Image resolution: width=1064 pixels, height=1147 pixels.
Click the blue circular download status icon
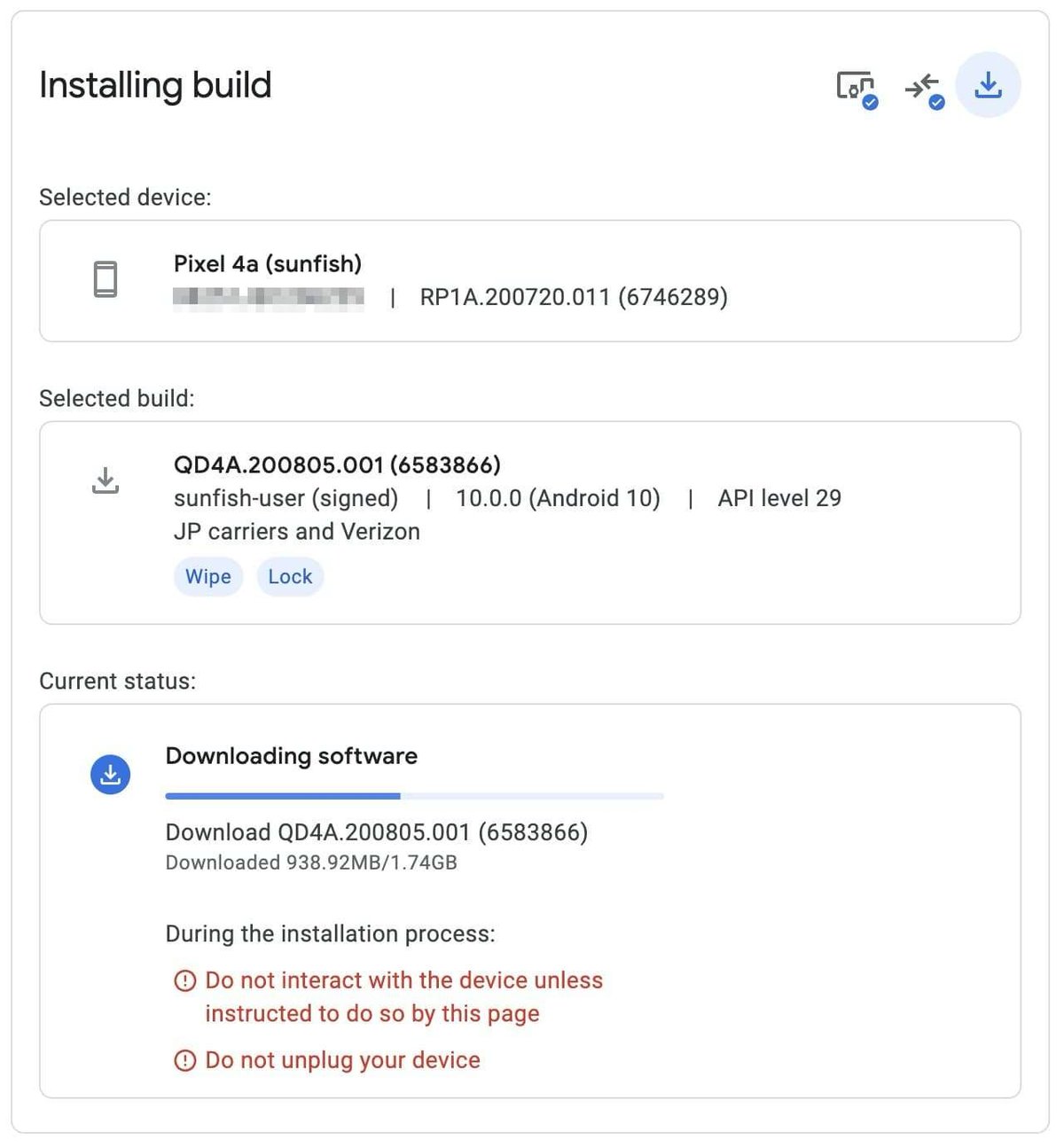point(111,775)
